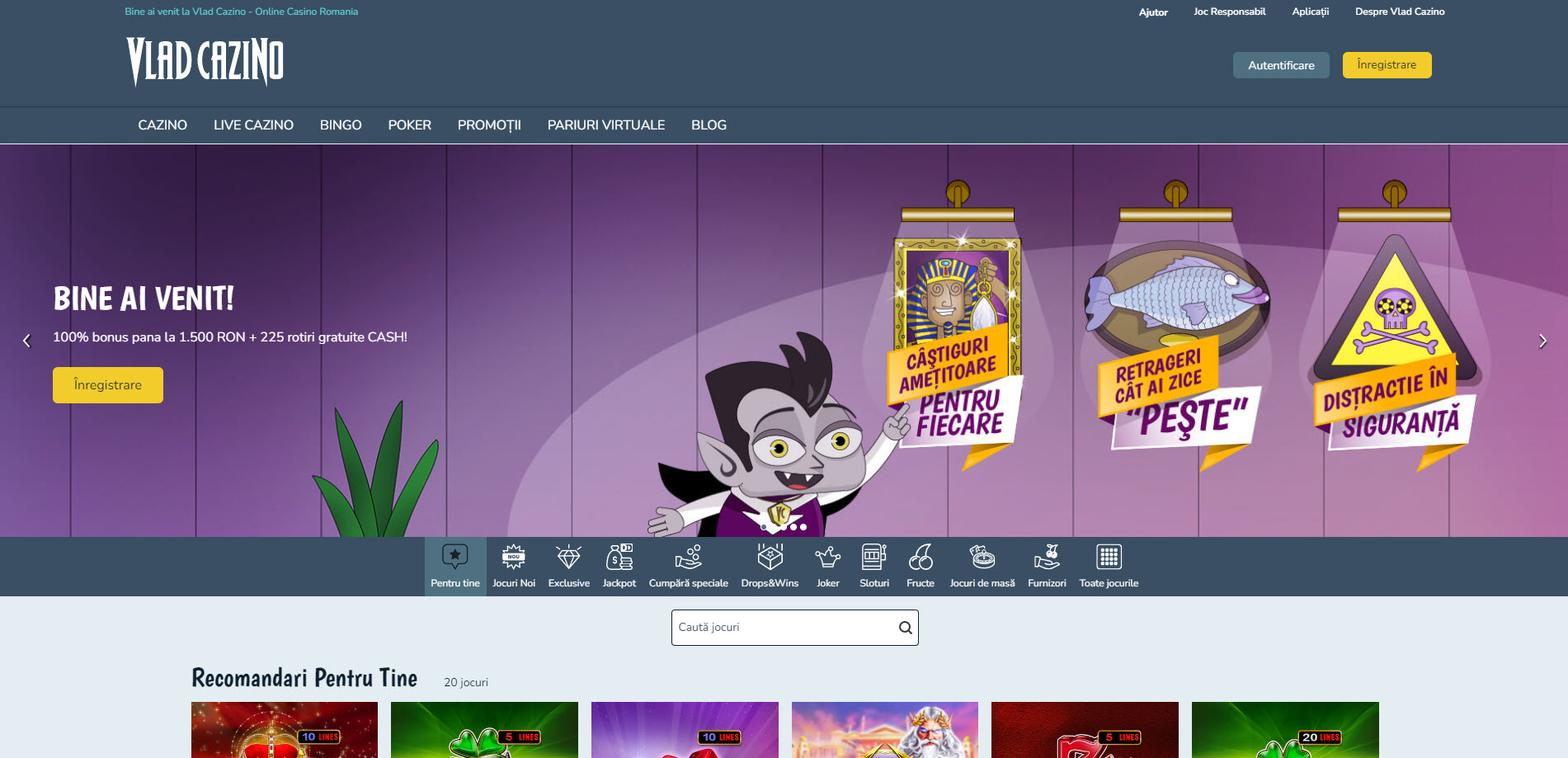Select the last carousel pagination dot

[x=803, y=527]
